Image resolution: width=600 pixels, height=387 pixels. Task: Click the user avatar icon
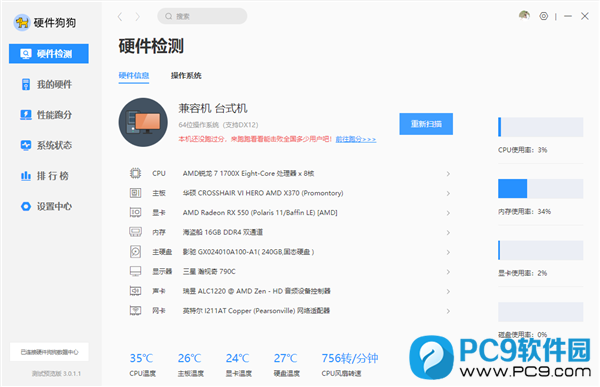click(524, 15)
